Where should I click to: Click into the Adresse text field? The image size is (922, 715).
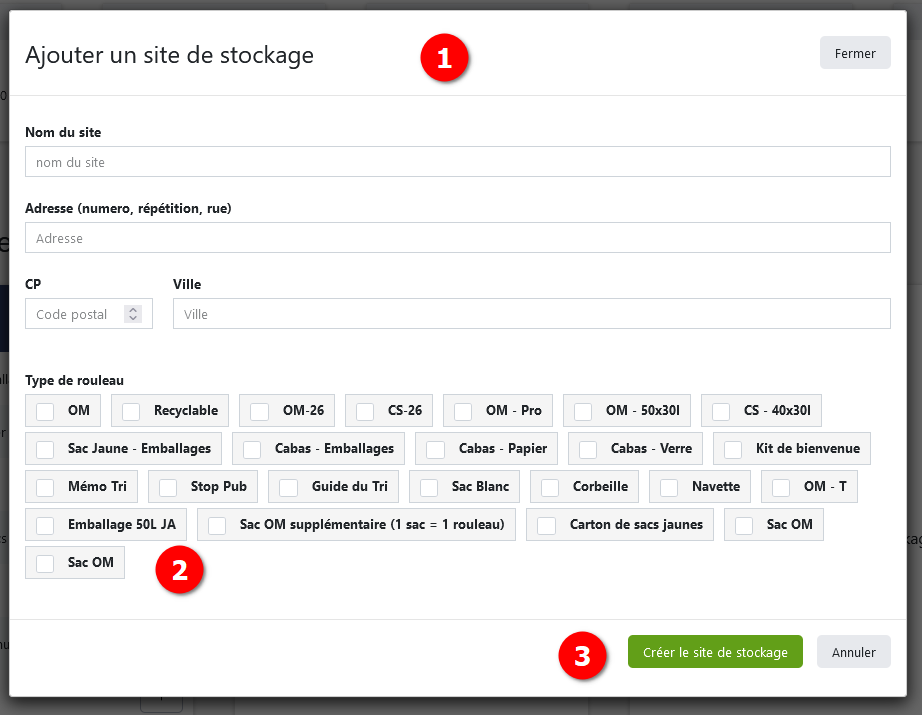[457, 238]
